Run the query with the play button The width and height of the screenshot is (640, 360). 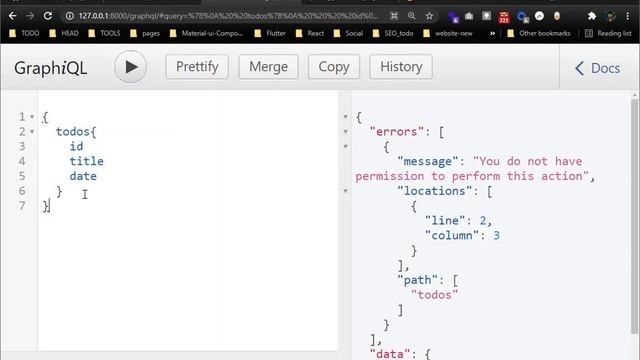click(130, 67)
